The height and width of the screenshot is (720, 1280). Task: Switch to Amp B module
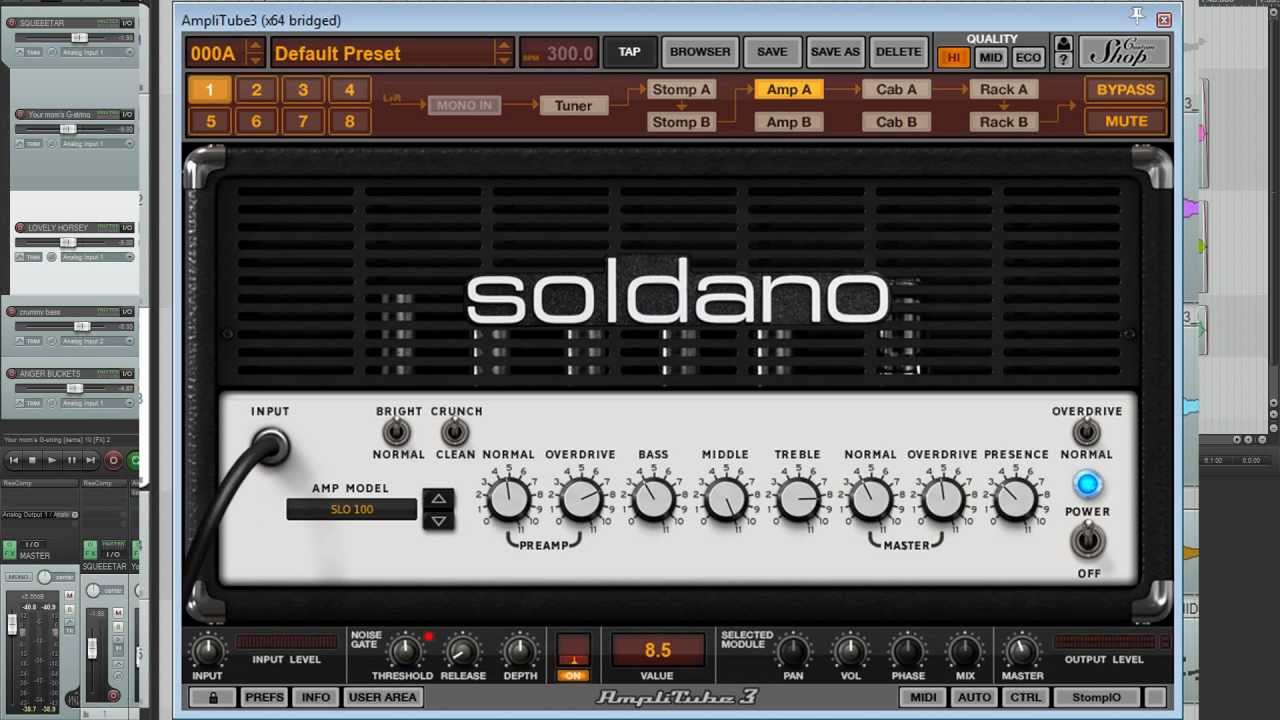pos(789,122)
